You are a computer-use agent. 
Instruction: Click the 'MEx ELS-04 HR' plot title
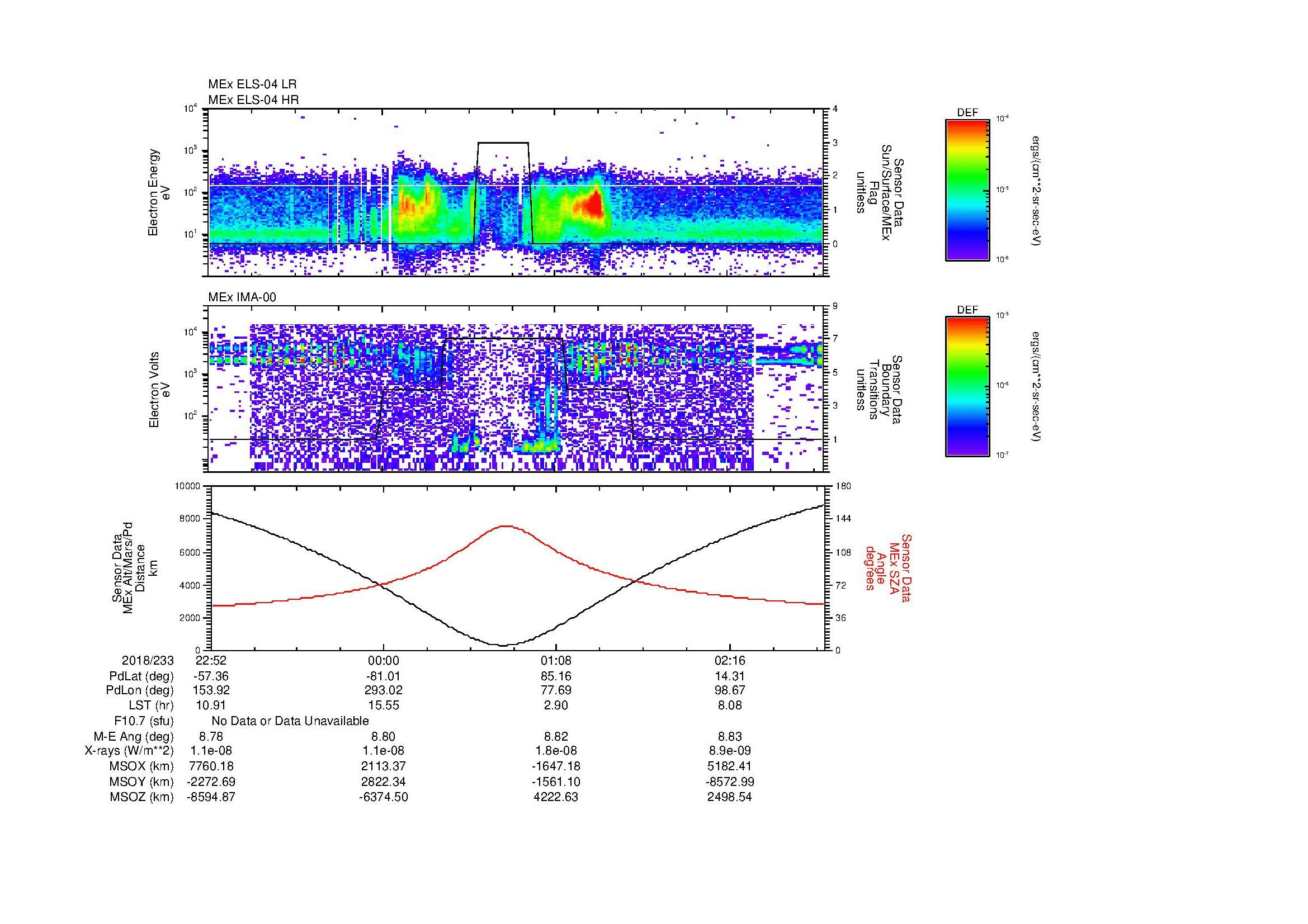point(253,99)
